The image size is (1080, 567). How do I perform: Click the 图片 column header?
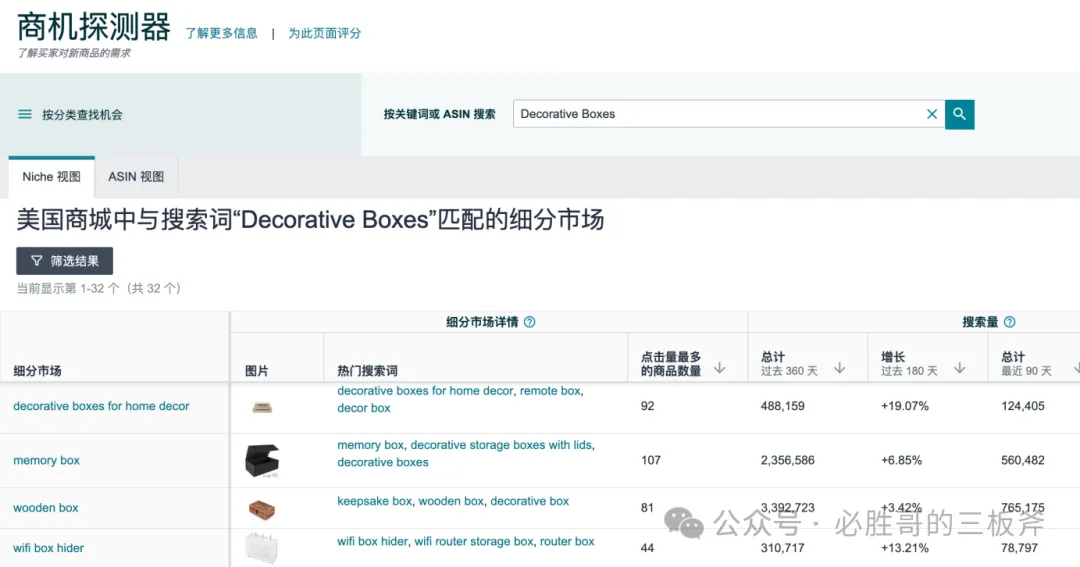(257, 371)
